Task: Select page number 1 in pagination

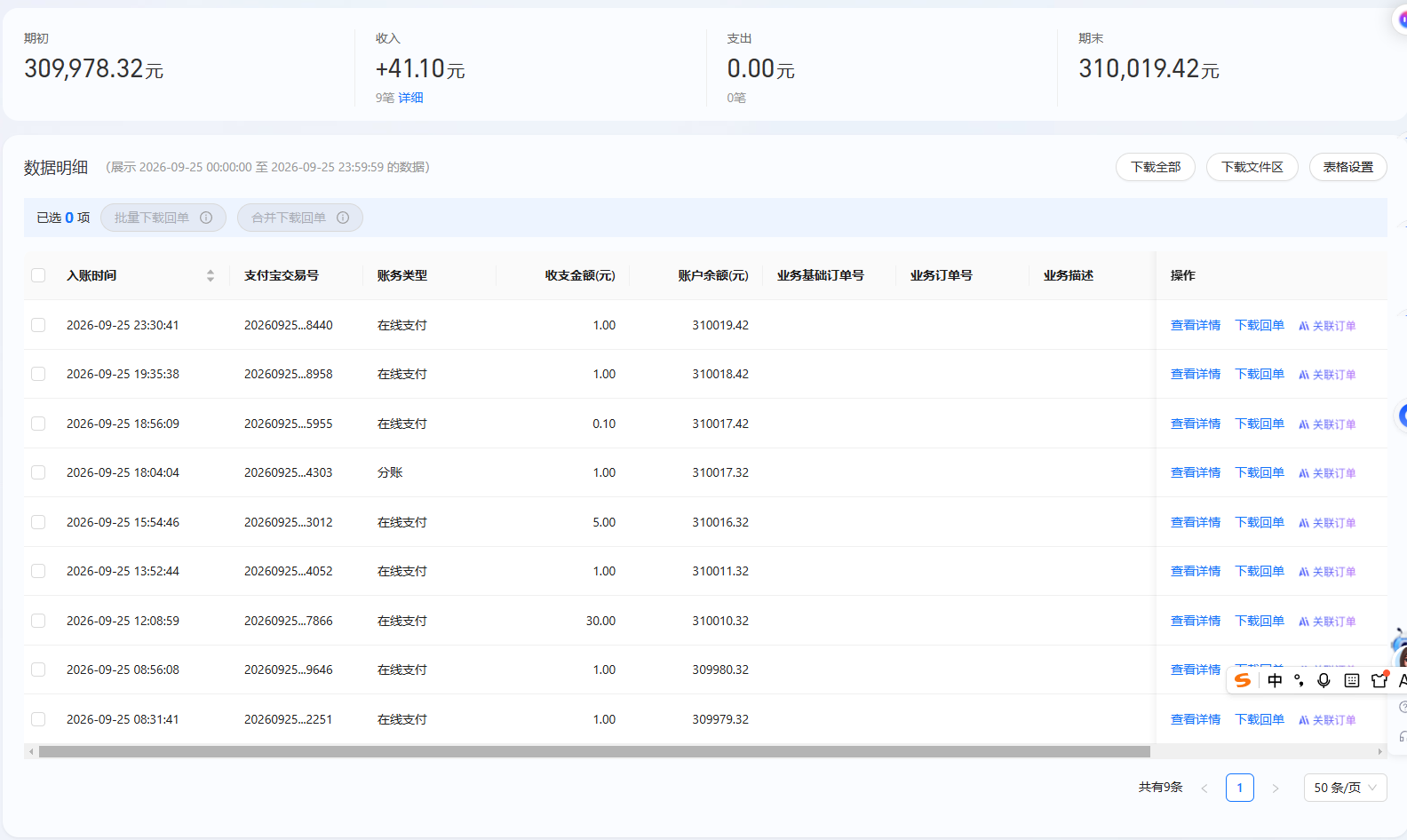Action: [x=1240, y=788]
